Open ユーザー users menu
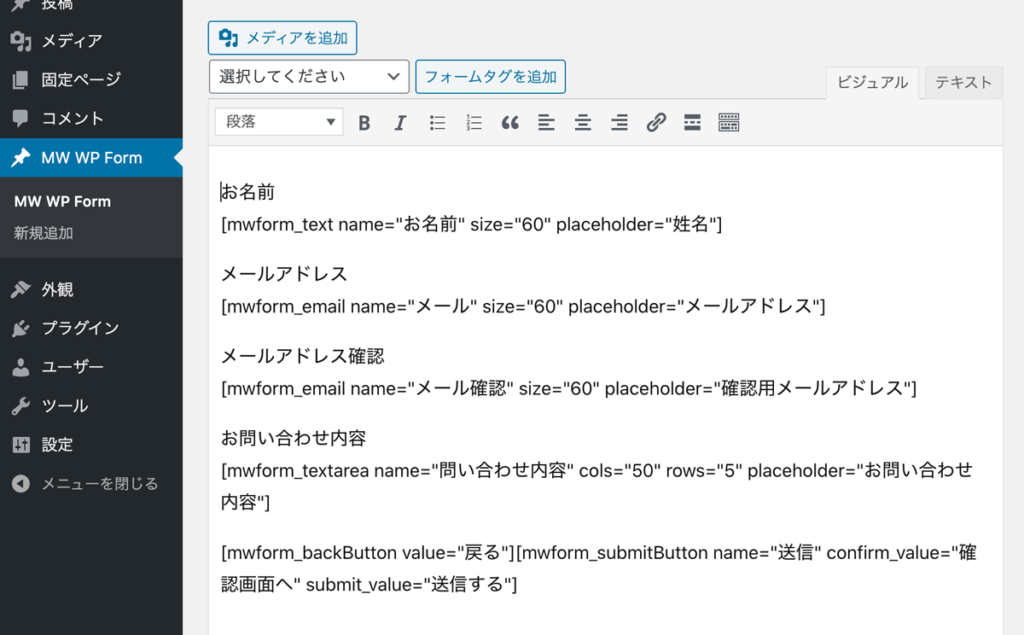The width and height of the screenshot is (1024, 635). coord(91,367)
